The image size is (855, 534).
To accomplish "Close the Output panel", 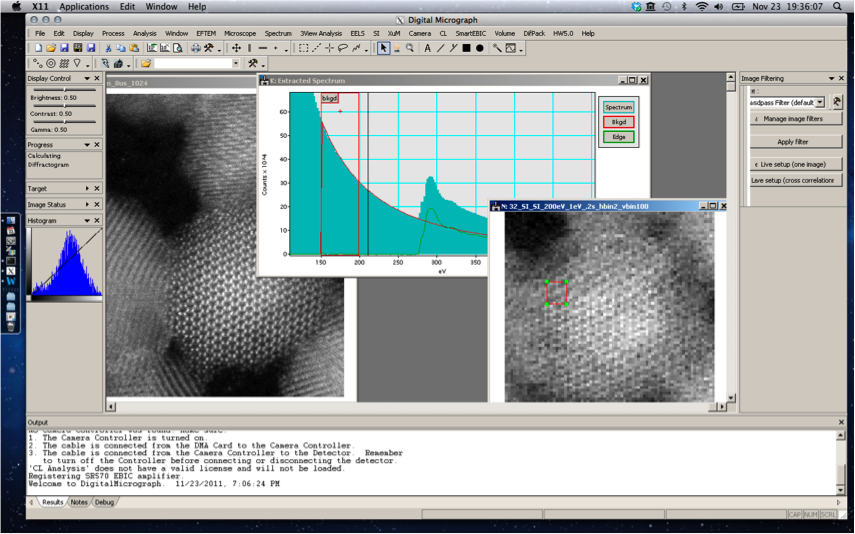I will [x=841, y=422].
